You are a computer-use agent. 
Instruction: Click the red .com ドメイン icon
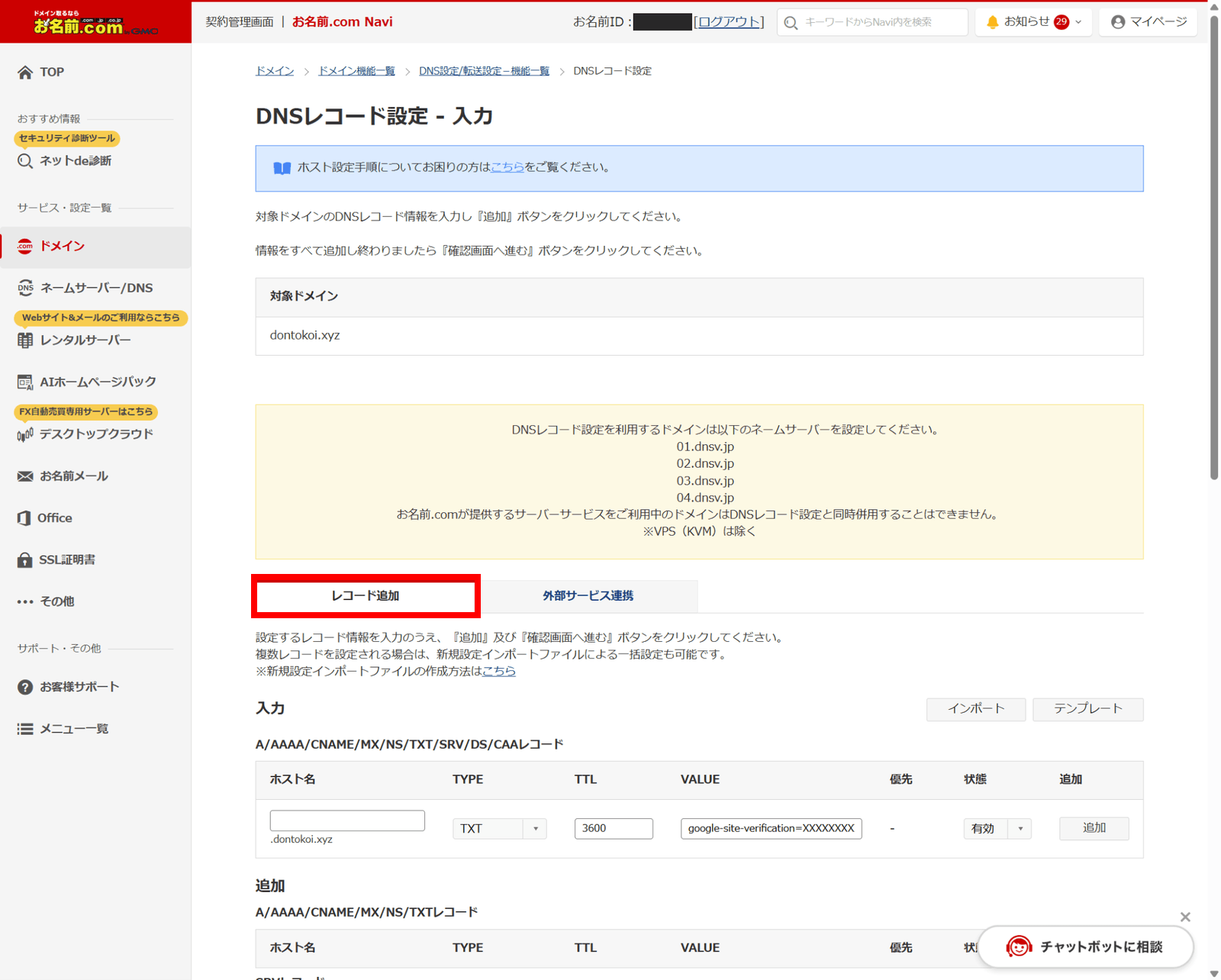[25, 246]
